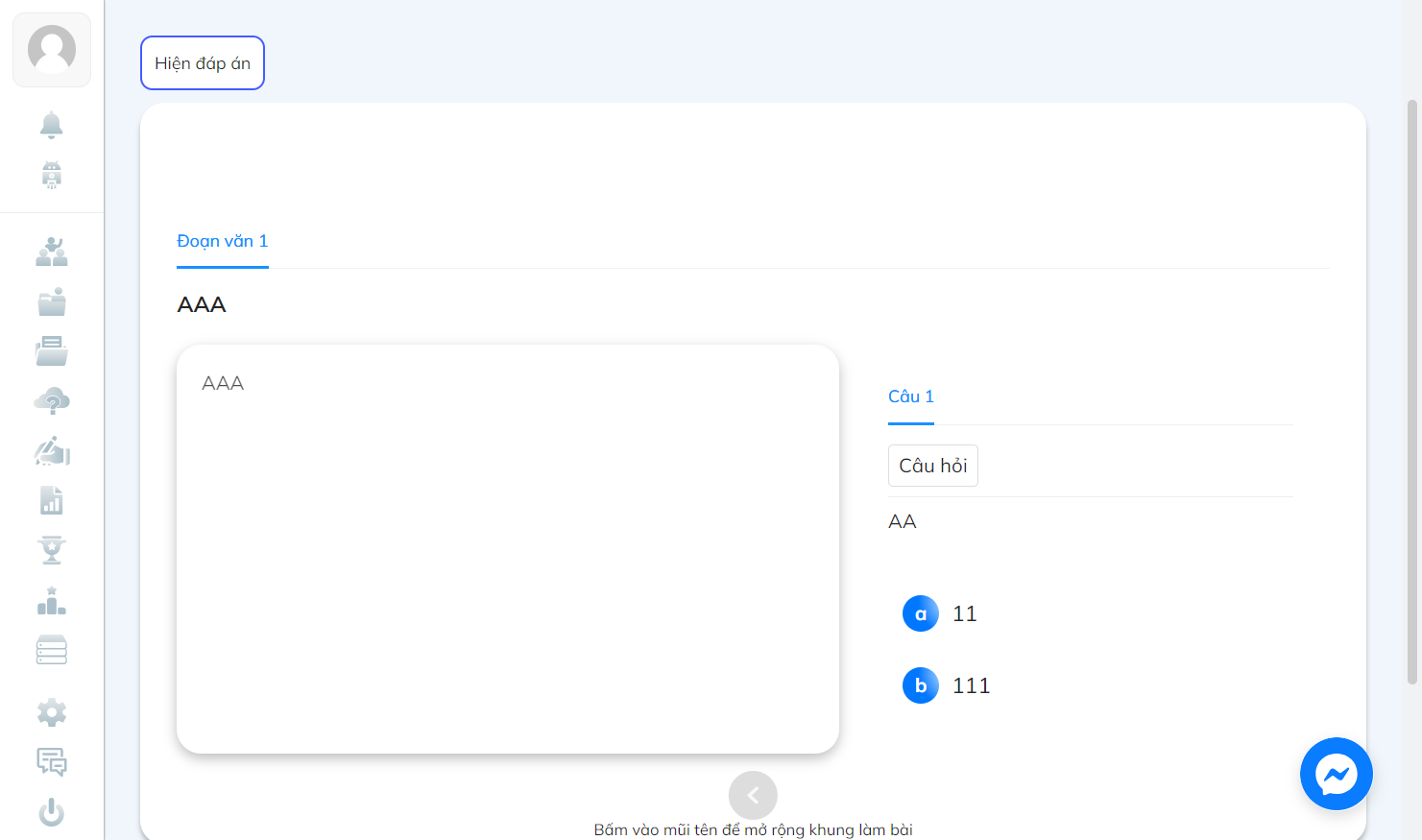Click the Câu hỏi button
Screen dimensions: 1422x840
click(933, 466)
